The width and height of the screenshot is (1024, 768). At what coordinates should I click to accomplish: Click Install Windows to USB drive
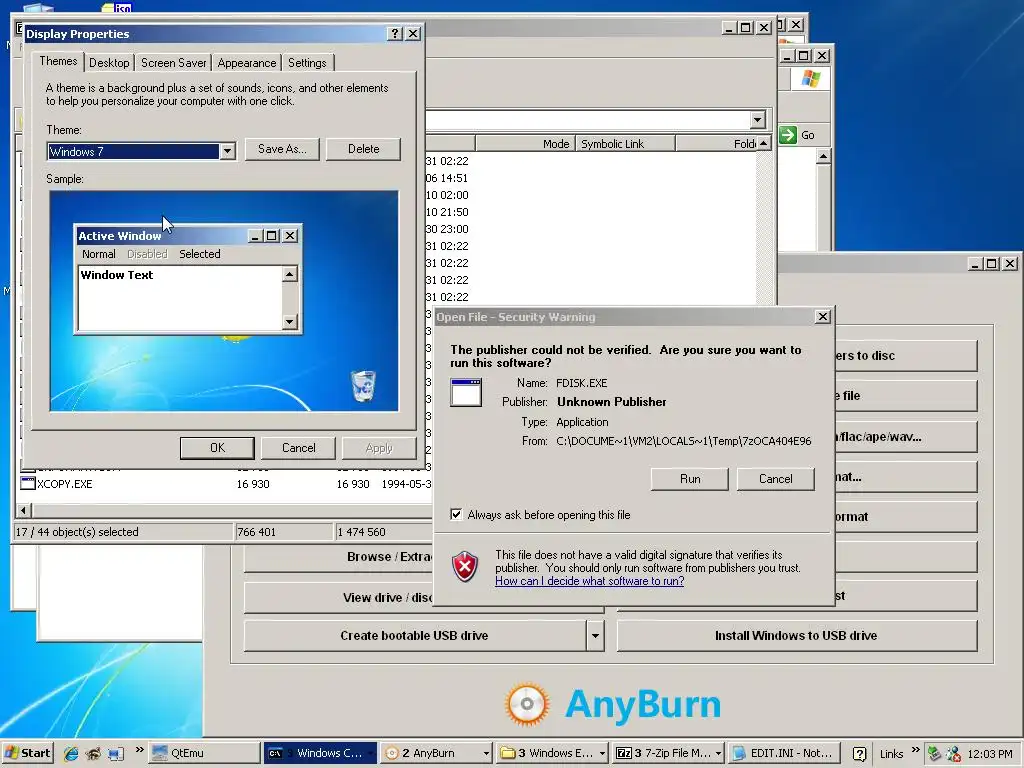pyautogui.click(x=796, y=635)
